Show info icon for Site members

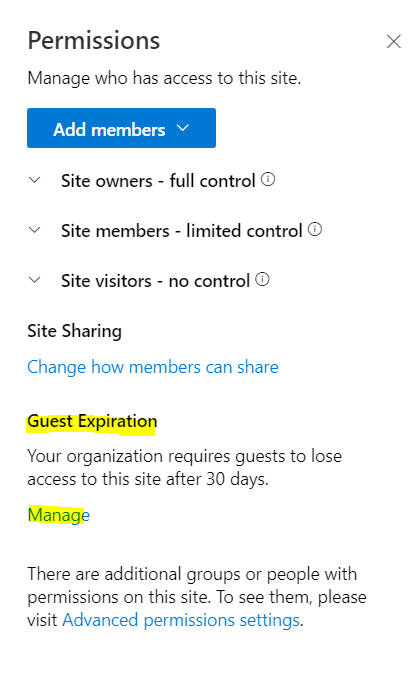315,229
